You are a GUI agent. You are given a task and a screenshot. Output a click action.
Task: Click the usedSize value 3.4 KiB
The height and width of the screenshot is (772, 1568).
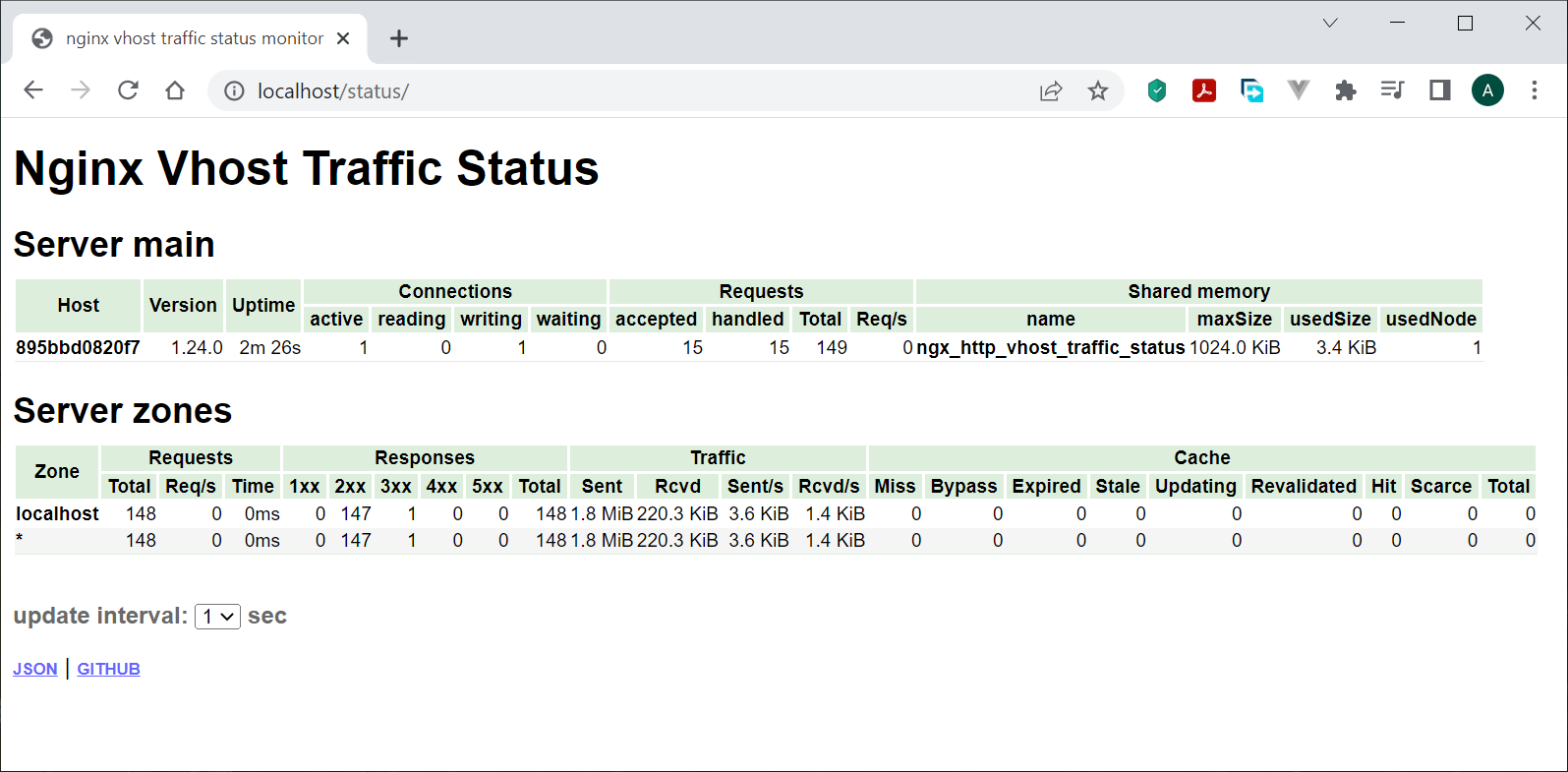1346,347
